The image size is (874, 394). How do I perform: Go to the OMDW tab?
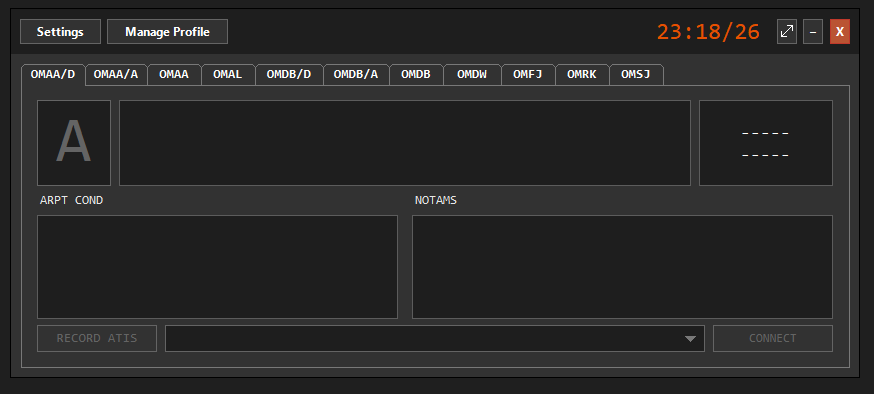click(x=472, y=75)
